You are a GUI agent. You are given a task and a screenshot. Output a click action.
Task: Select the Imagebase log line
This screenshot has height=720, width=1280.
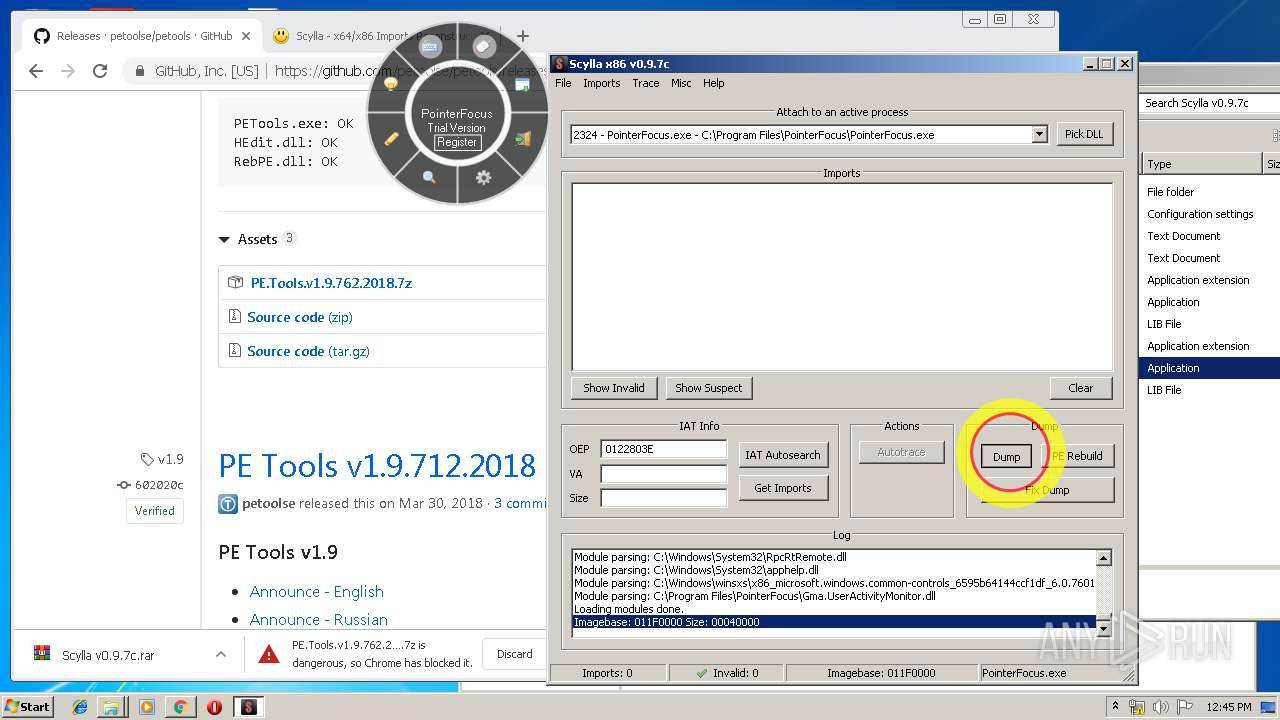pyautogui.click(x=834, y=622)
